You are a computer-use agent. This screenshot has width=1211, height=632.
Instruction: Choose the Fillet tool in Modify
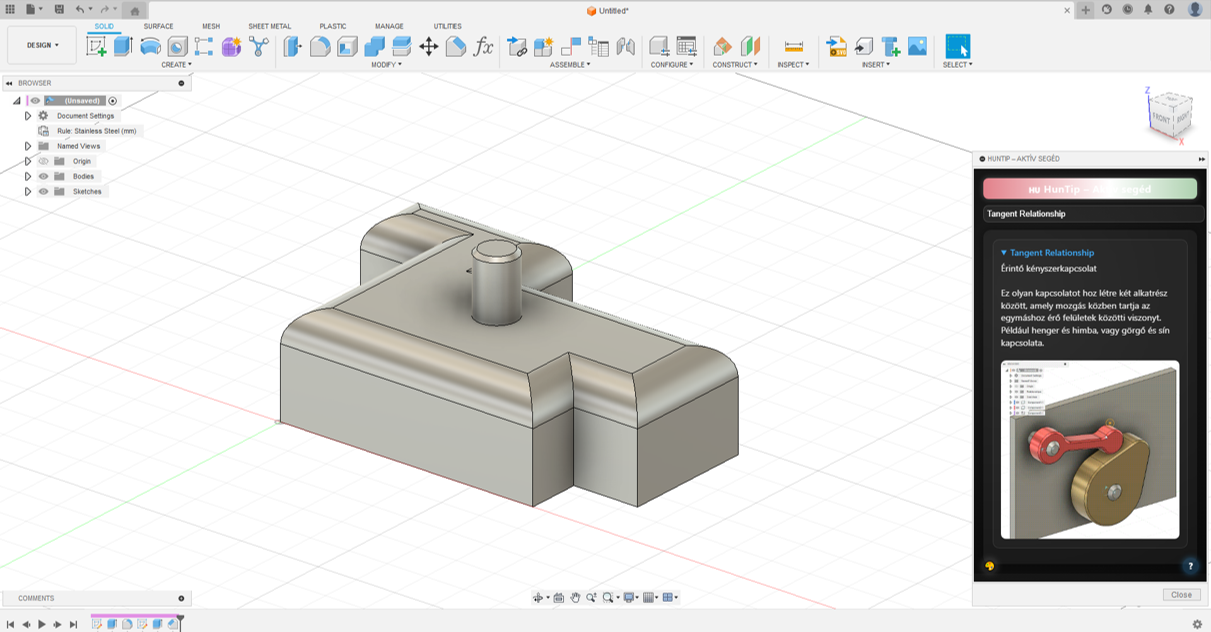(320, 46)
